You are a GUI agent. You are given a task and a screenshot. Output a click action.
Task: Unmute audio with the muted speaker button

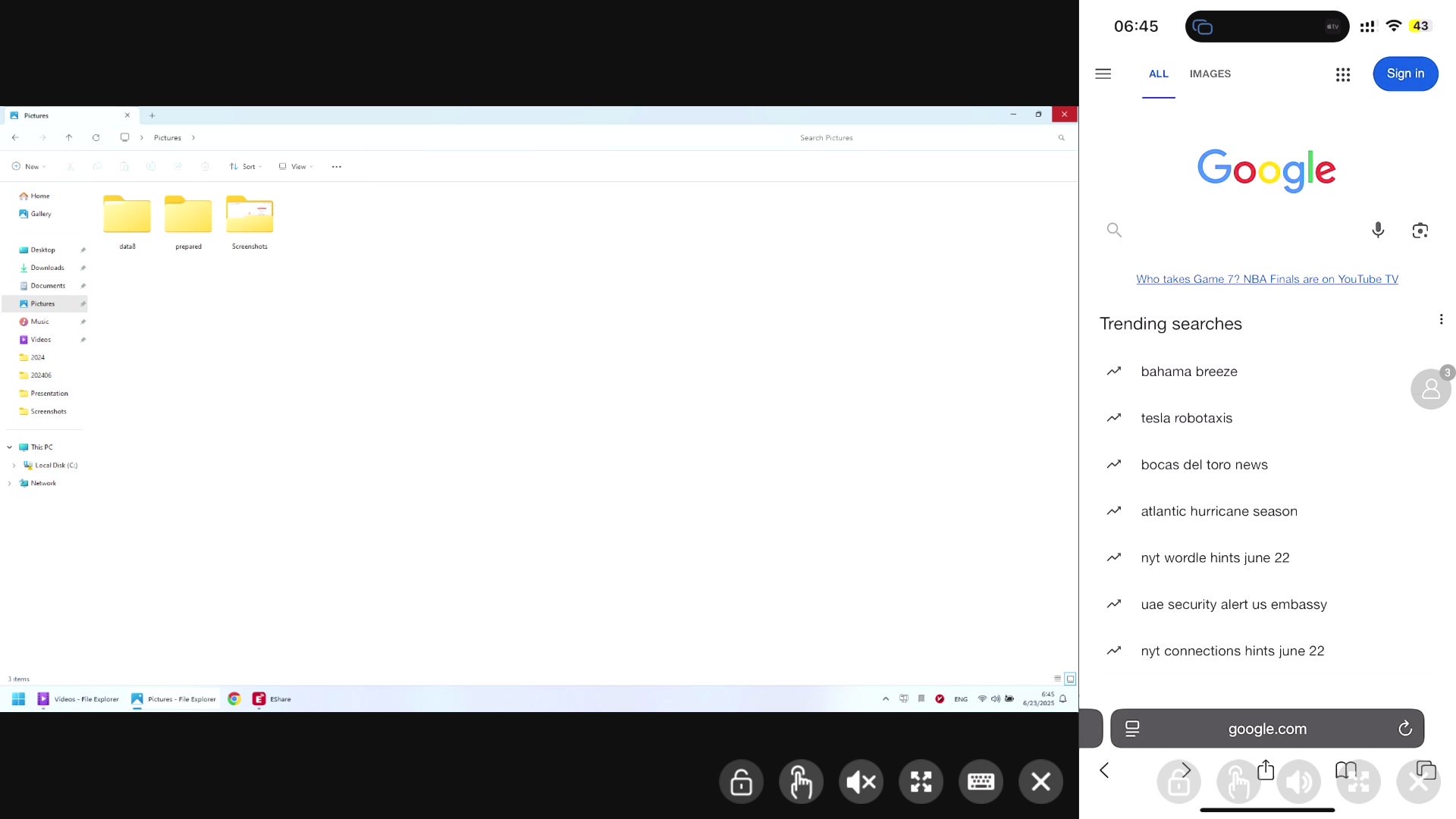point(861,782)
